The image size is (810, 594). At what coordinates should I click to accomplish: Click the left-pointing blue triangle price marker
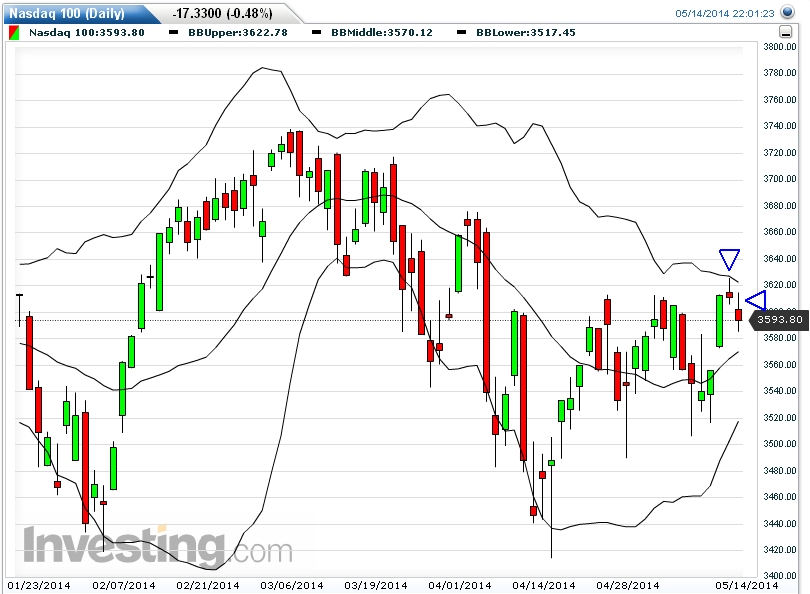(x=756, y=301)
